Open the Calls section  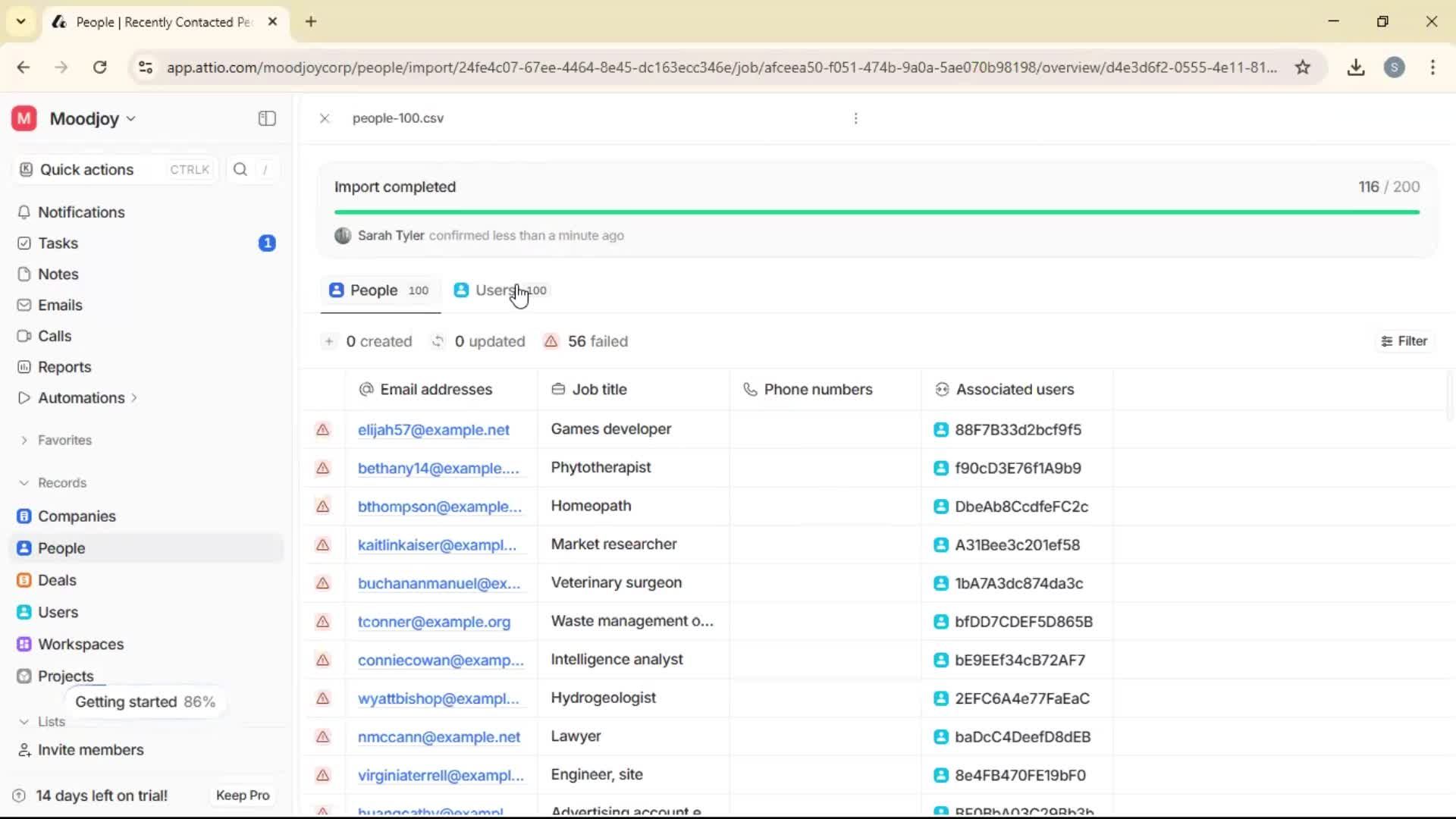pyautogui.click(x=54, y=336)
